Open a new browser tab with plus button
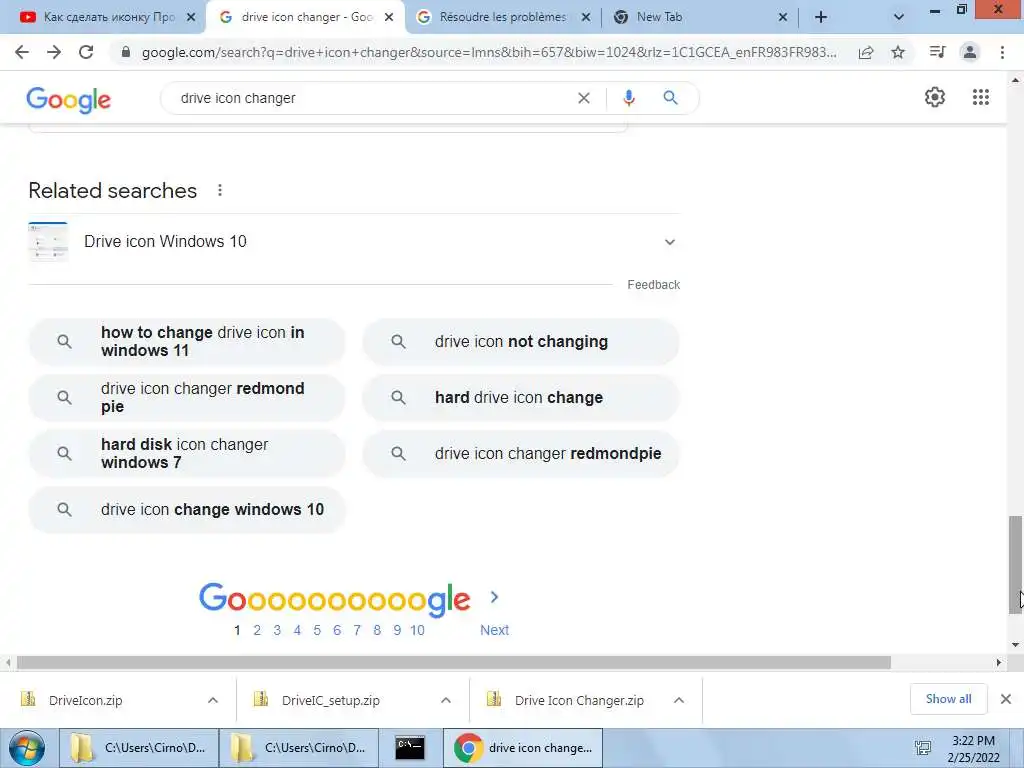Viewport: 1024px width, 768px height. tap(821, 18)
